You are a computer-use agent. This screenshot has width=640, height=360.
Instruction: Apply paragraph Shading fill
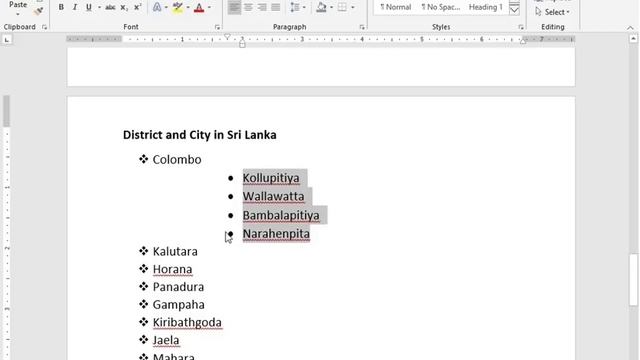click(321, 7)
